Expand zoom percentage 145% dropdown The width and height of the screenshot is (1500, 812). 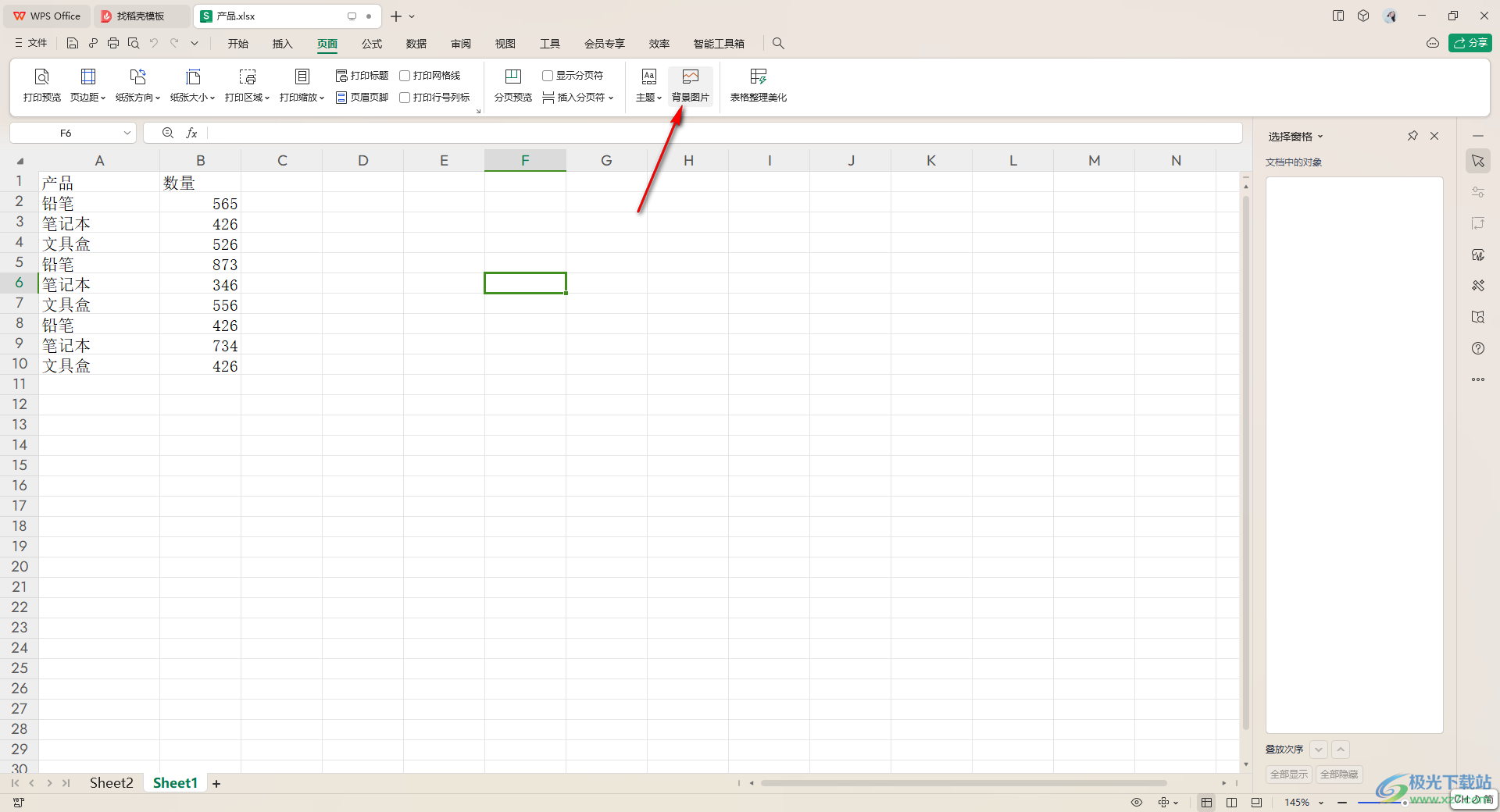(1321, 803)
